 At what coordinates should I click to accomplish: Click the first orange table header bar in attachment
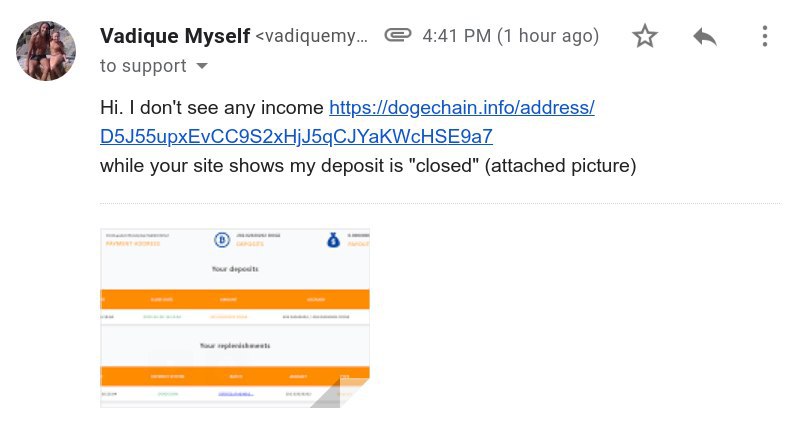235,299
